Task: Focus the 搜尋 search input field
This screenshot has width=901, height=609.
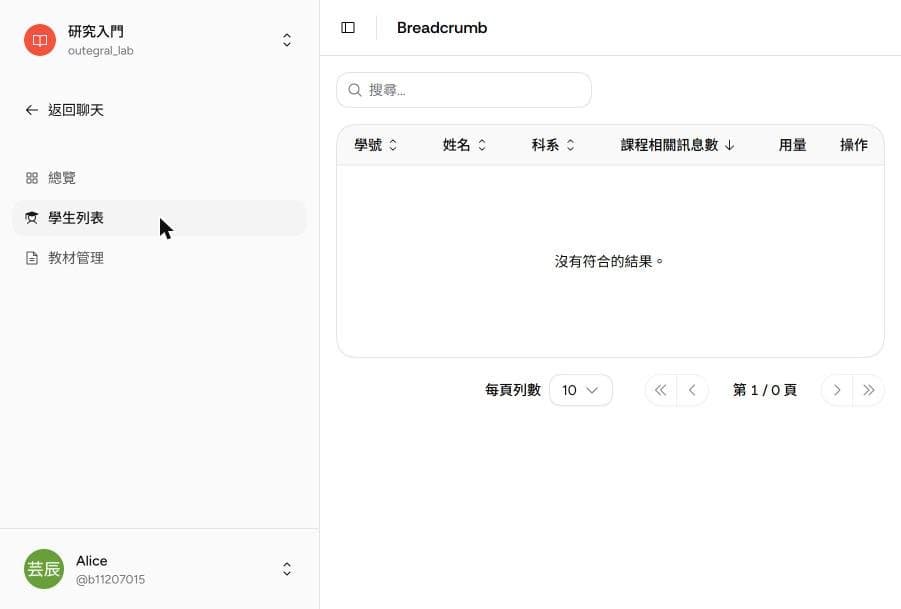Action: [464, 90]
